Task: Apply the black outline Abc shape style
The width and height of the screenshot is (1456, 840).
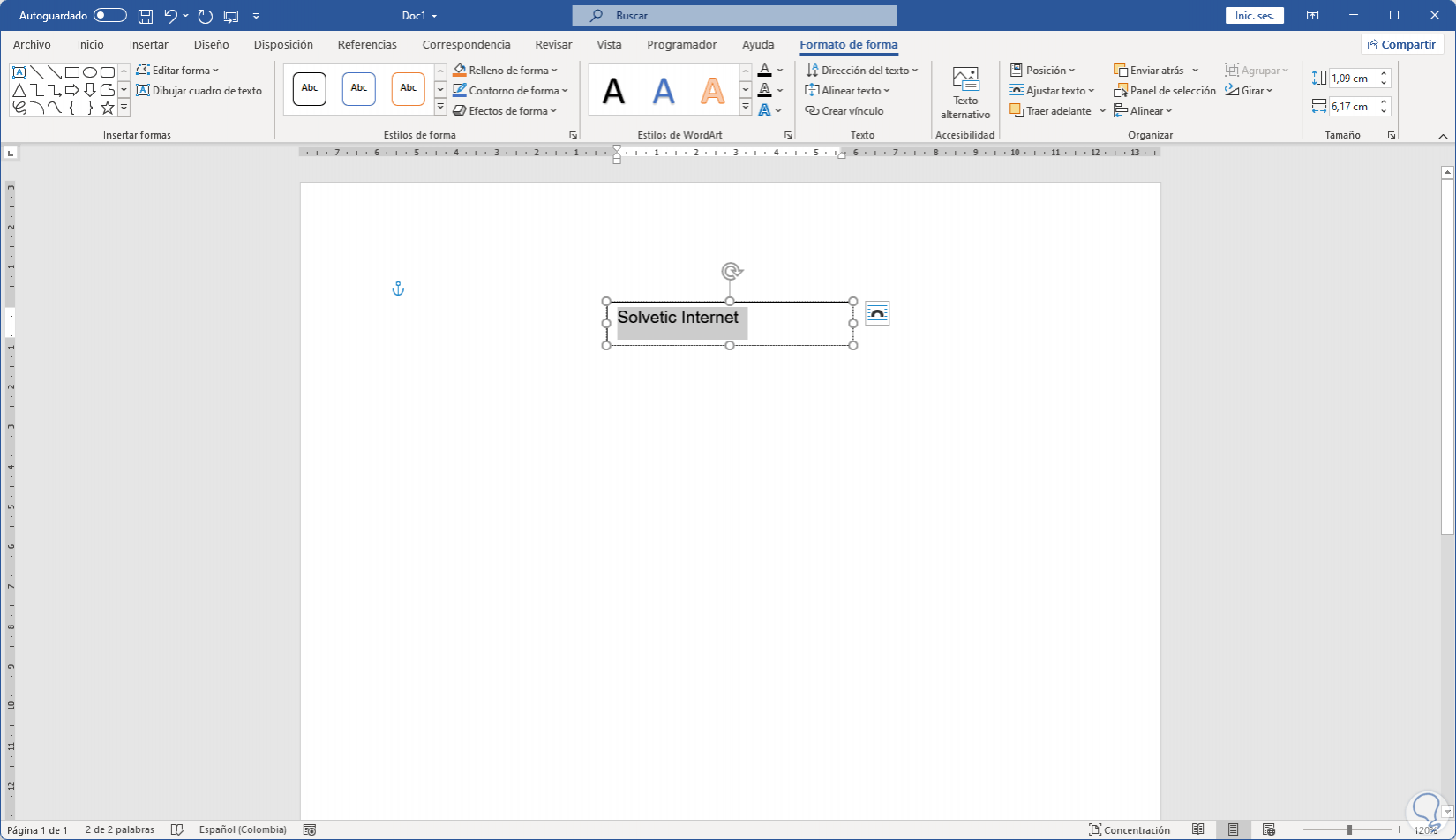Action: (310, 88)
